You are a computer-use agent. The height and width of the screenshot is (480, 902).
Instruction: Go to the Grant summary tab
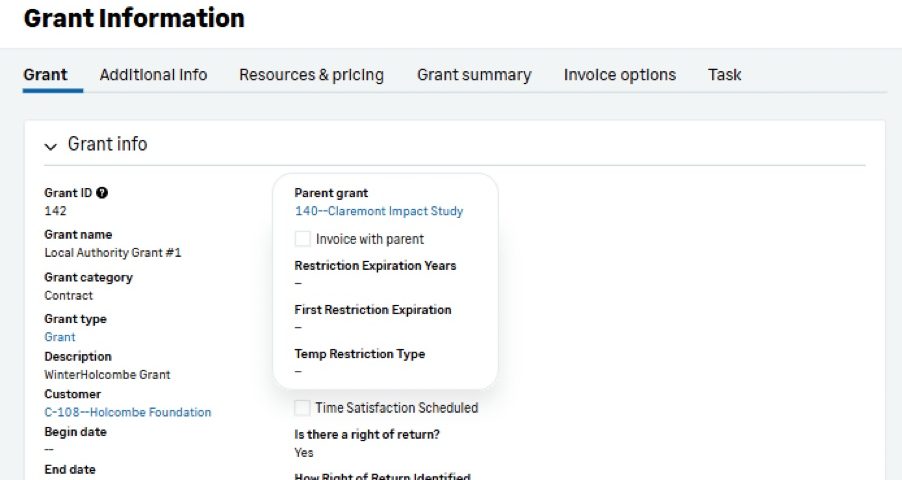pos(474,75)
